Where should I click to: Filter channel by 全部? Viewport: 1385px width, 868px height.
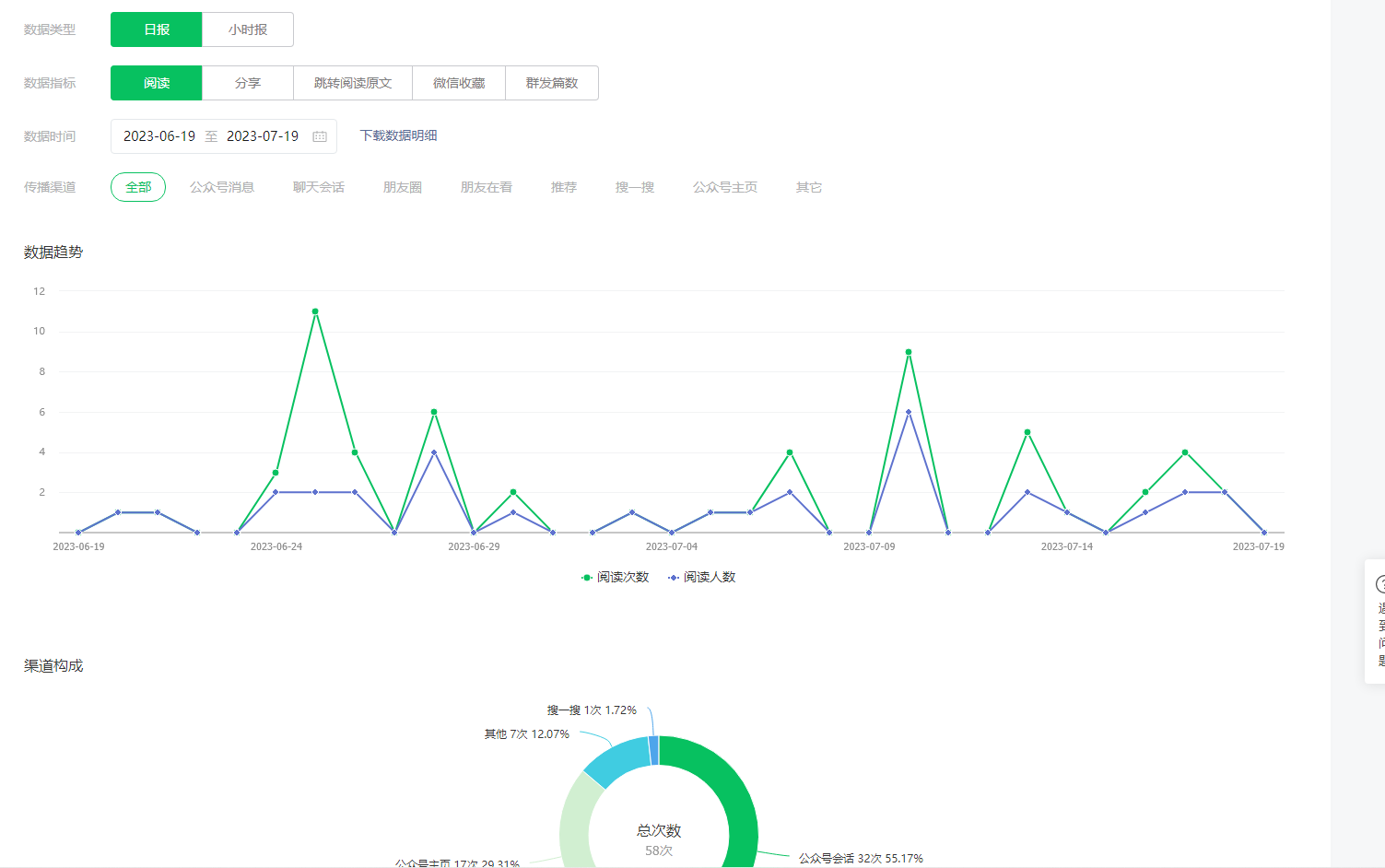(x=138, y=187)
